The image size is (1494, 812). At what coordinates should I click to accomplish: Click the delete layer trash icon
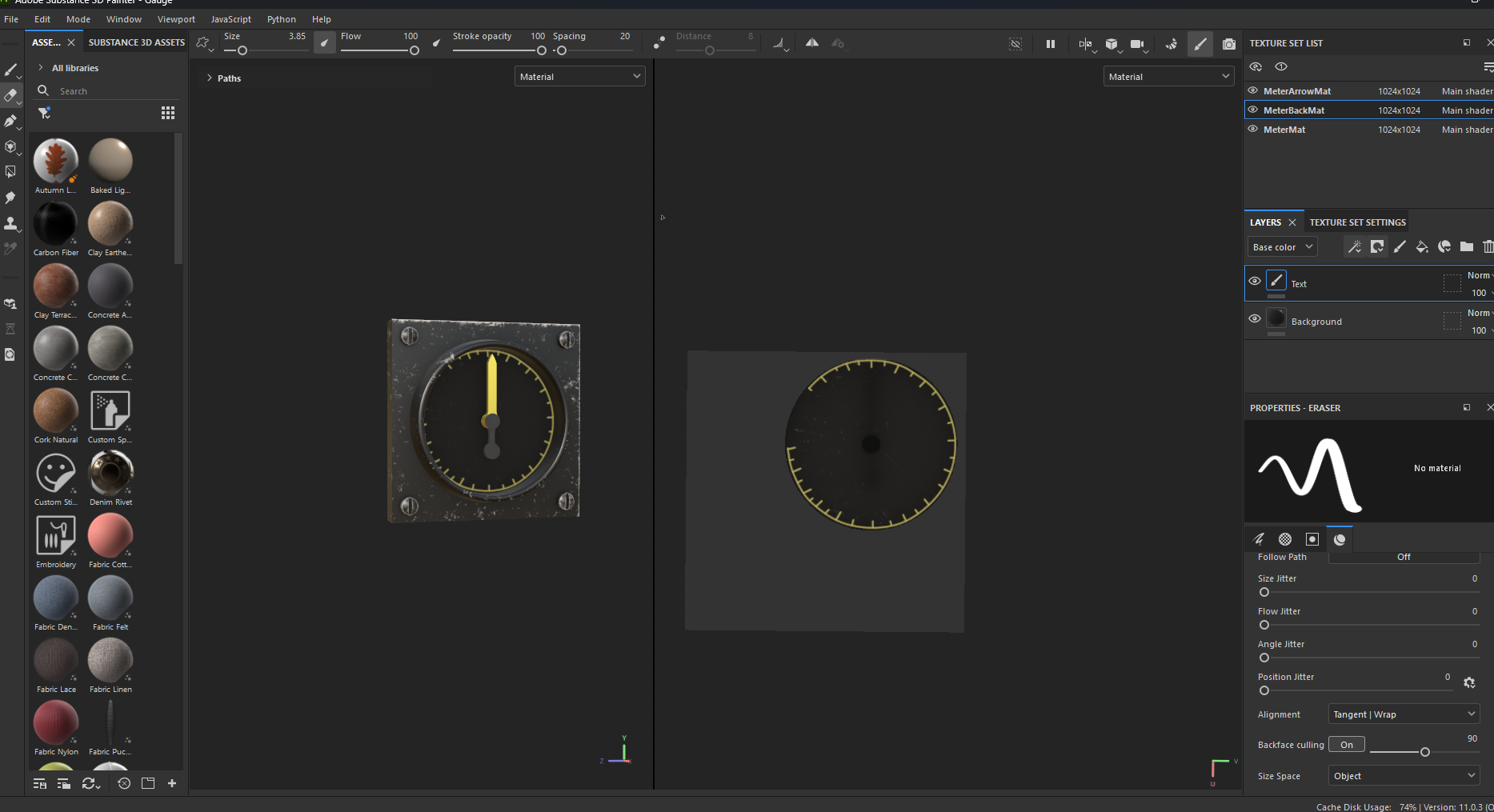click(1488, 247)
